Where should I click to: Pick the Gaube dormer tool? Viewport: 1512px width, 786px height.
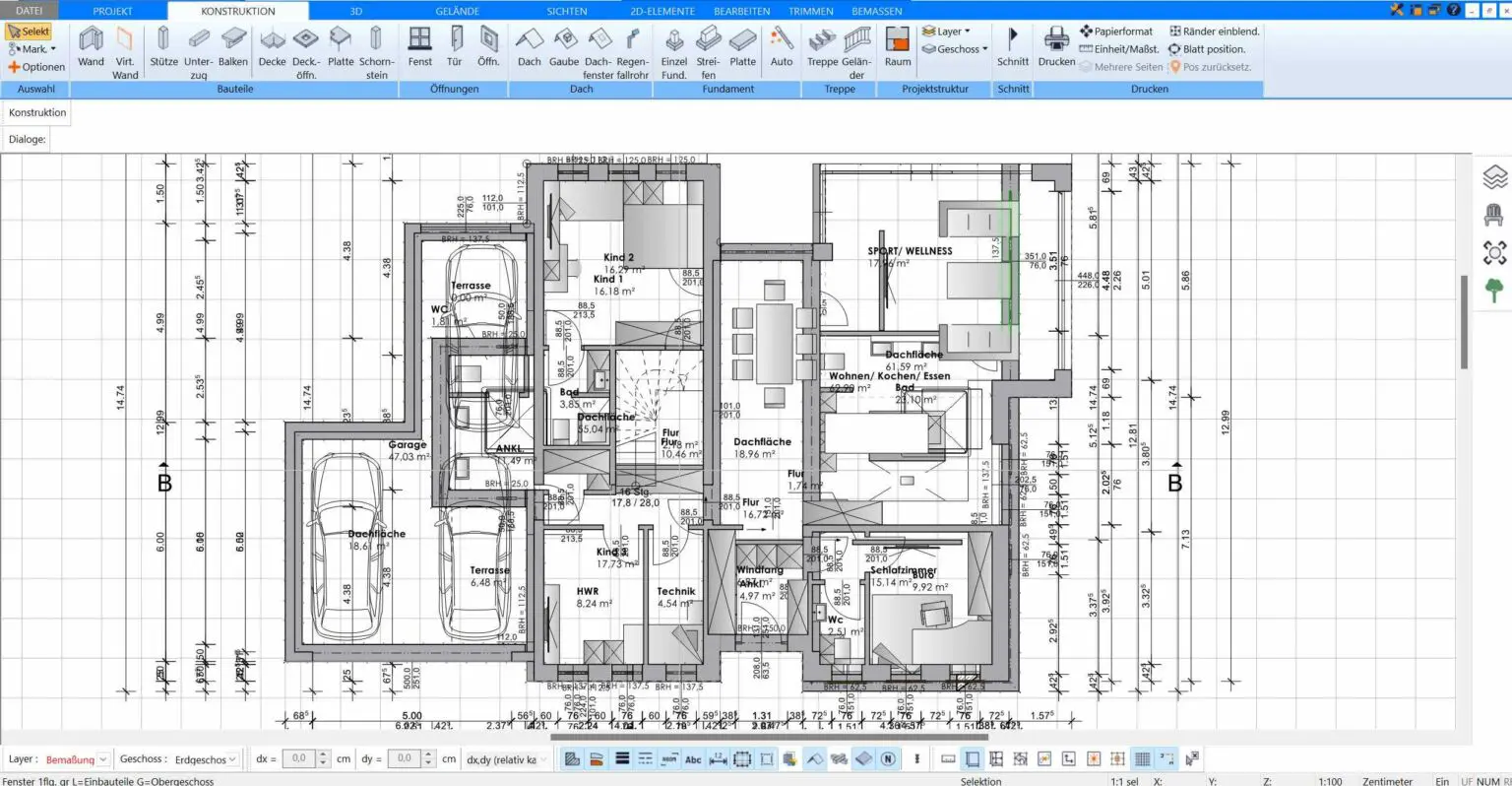564,47
